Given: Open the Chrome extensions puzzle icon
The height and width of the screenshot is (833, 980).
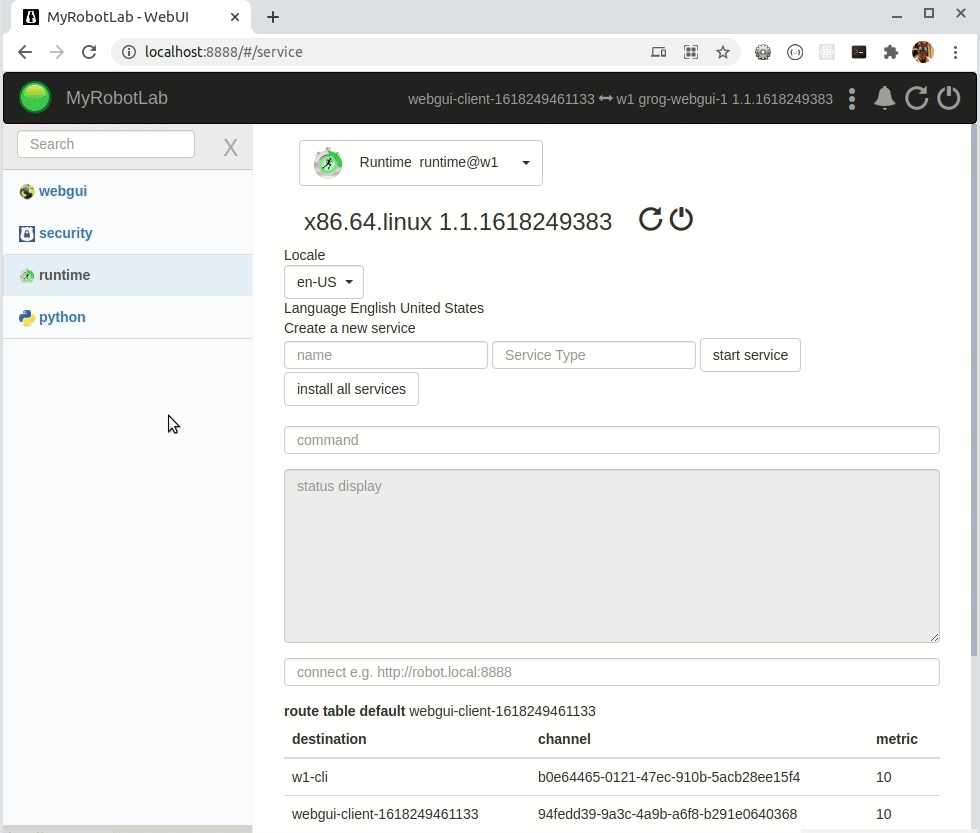Looking at the screenshot, I should click(890, 52).
